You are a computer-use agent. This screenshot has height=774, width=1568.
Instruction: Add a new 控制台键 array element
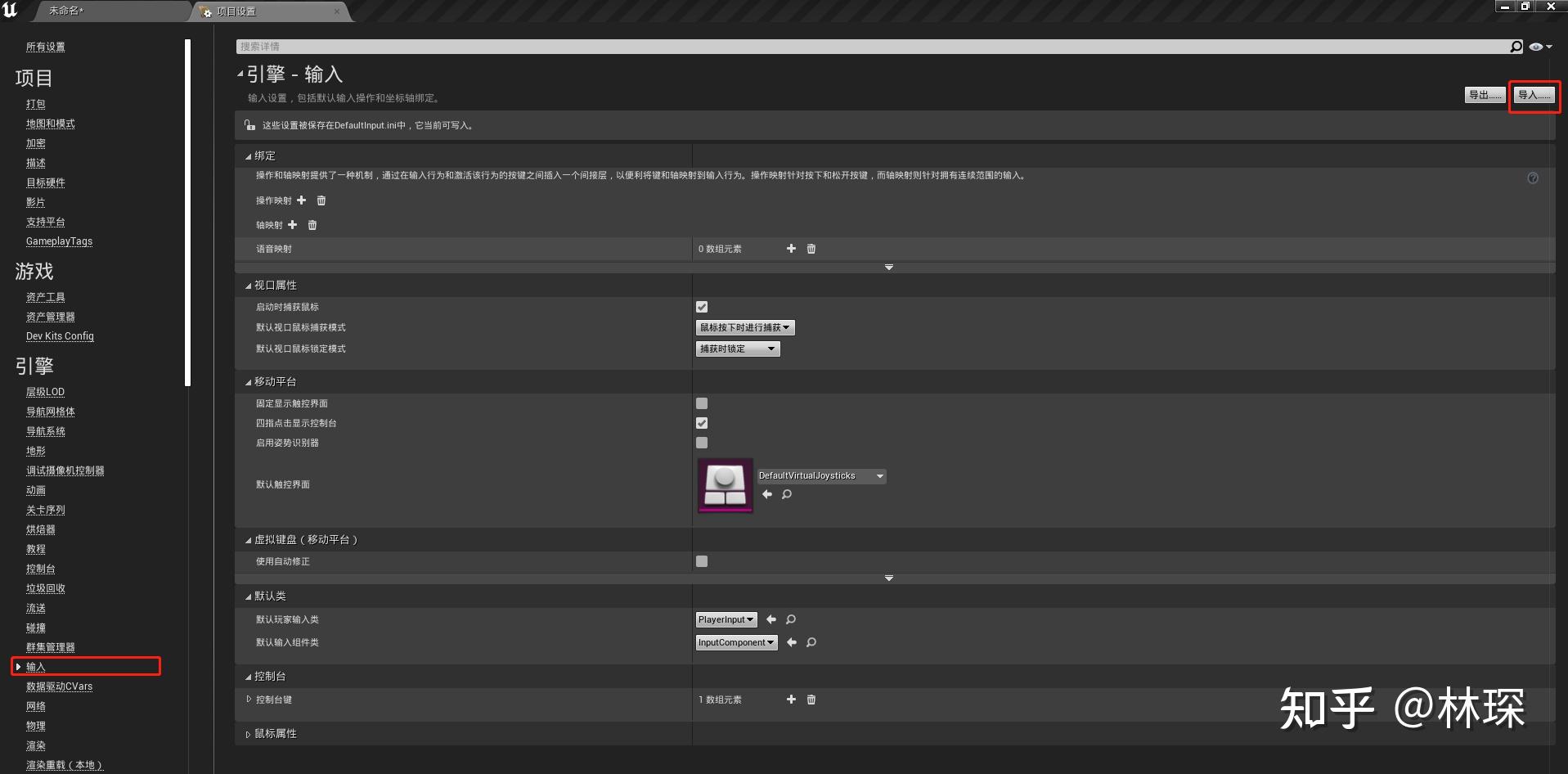790,700
